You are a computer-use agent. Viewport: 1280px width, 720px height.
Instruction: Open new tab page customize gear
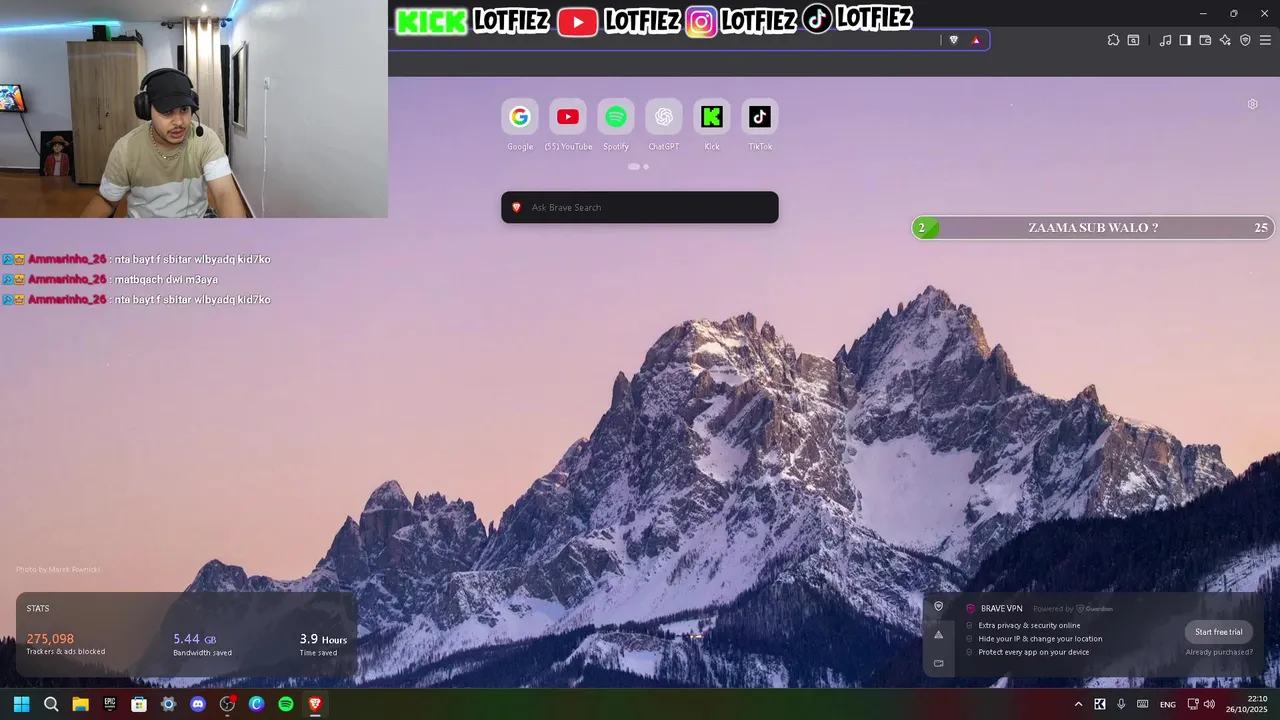point(1252,104)
